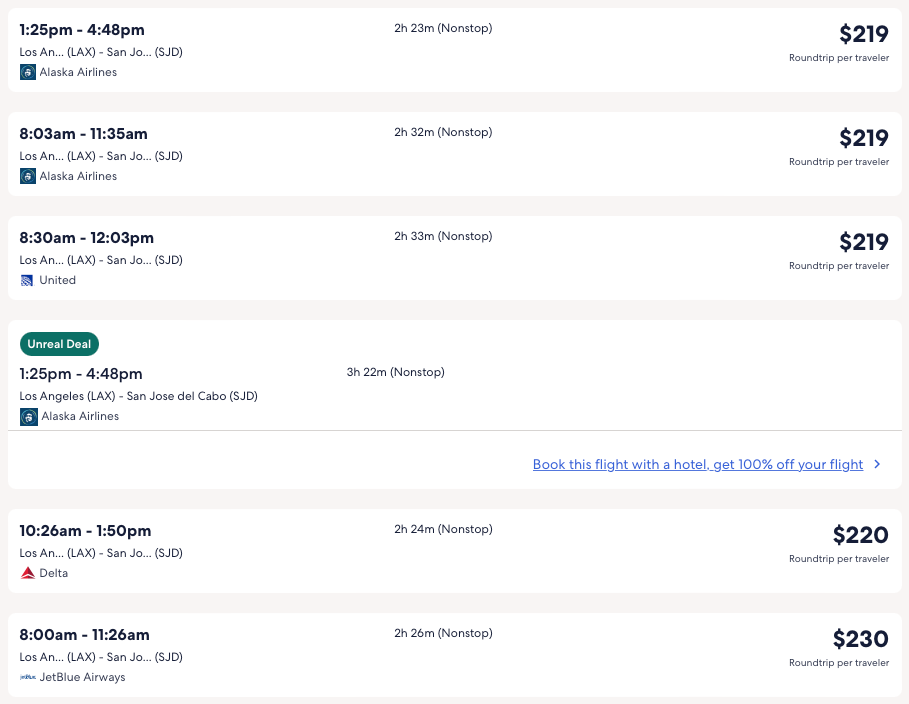The width and height of the screenshot is (909, 704).
Task: Click the United logo on the 8:30am flight
Action: click(28, 280)
